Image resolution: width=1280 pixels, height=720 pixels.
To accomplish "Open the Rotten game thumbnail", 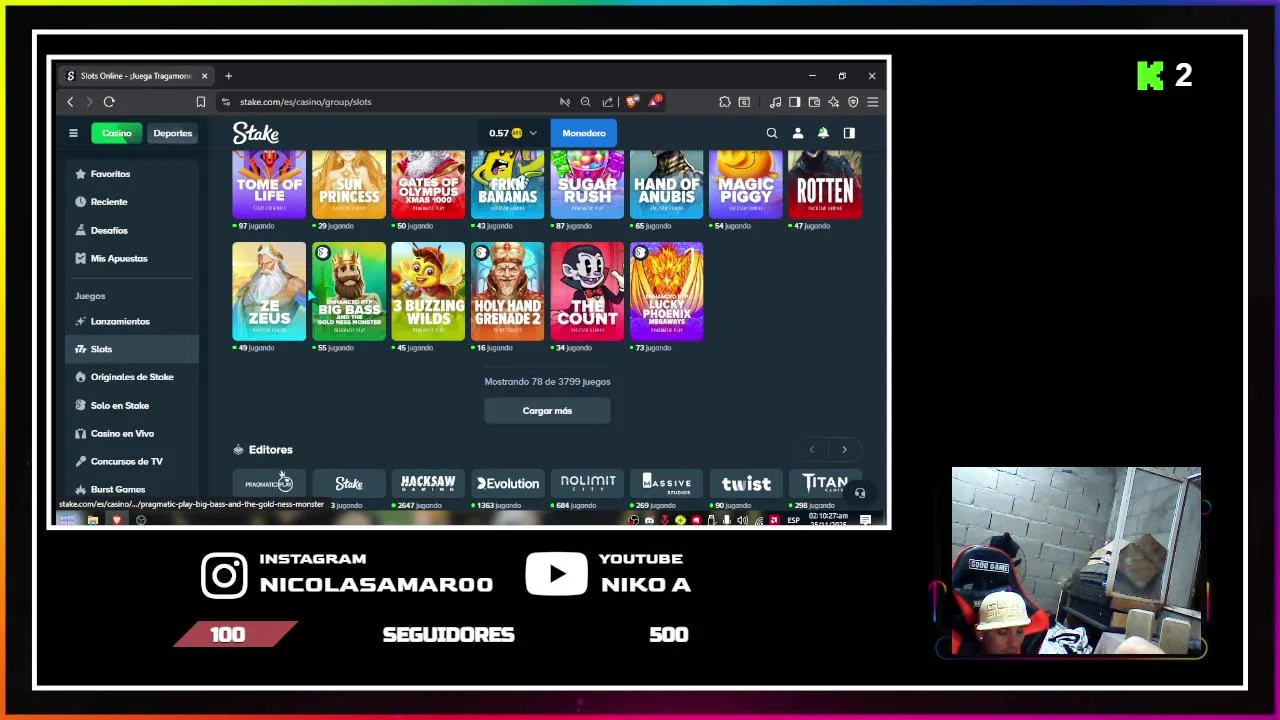I will coord(825,185).
